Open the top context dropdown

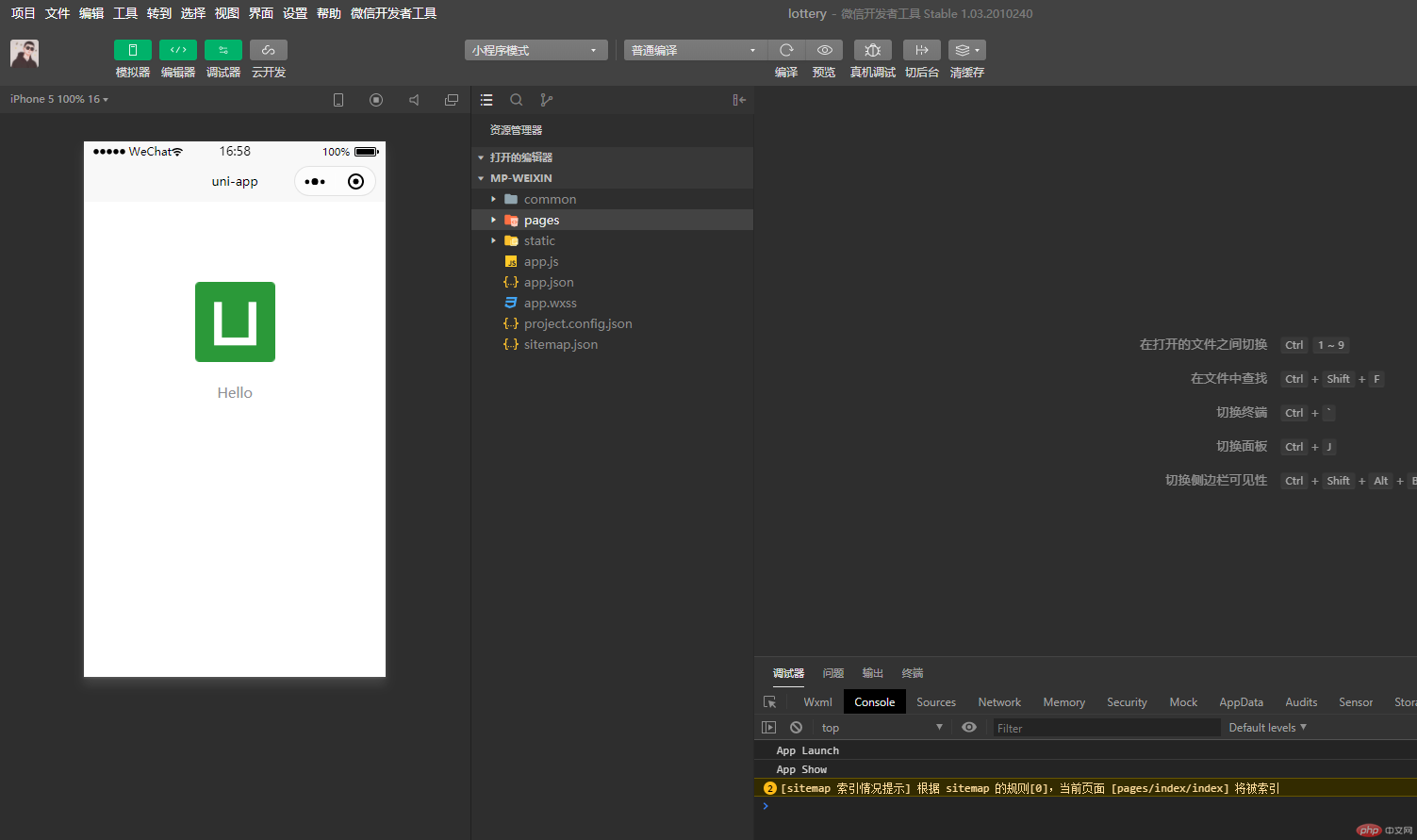882,728
